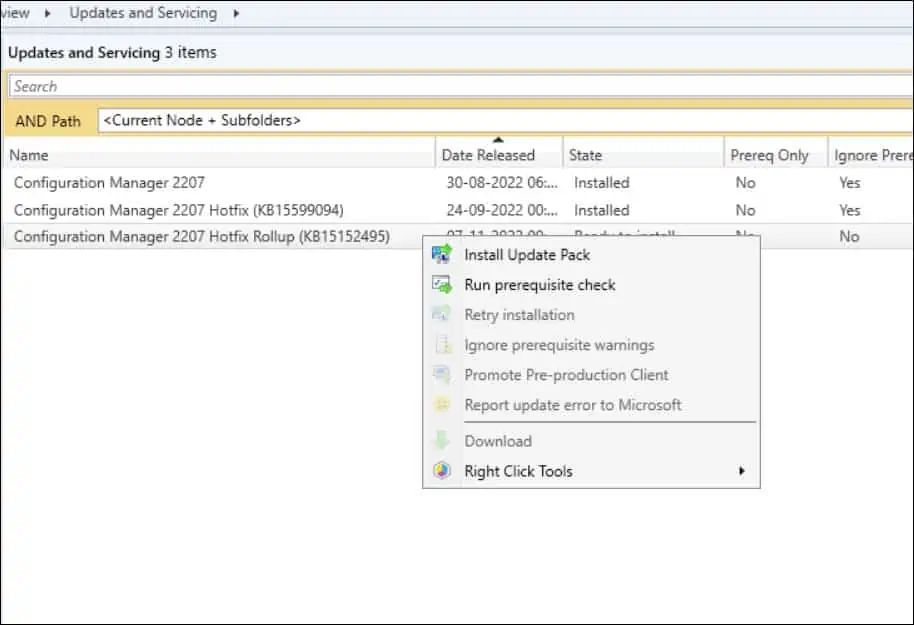Select the Download menu entry
Viewport: 914px width, 625px height.
pyautogui.click(x=591, y=441)
